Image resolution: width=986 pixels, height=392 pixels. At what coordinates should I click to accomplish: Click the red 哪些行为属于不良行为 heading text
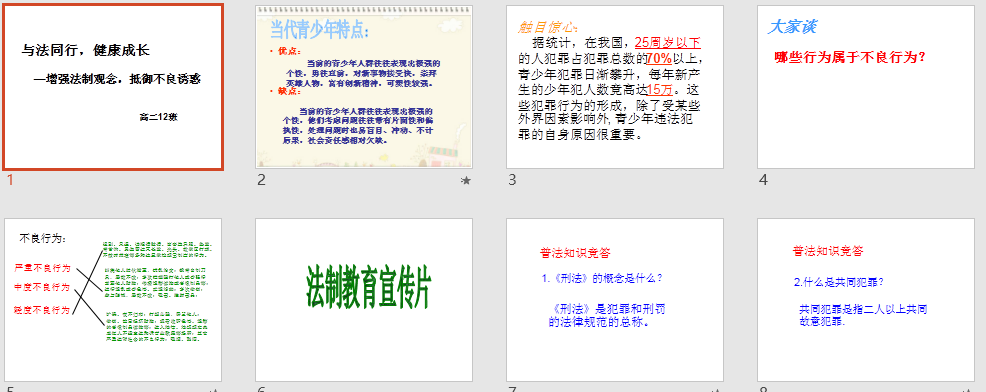(x=850, y=58)
